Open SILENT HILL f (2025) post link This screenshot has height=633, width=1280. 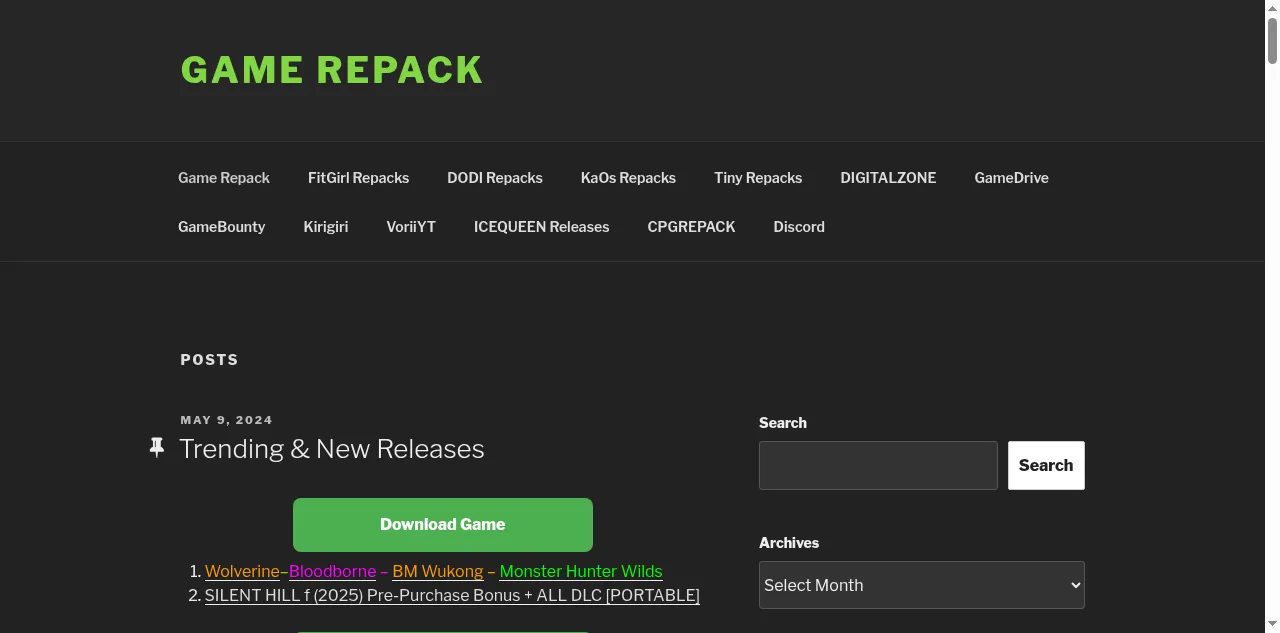tap(452, 596)
